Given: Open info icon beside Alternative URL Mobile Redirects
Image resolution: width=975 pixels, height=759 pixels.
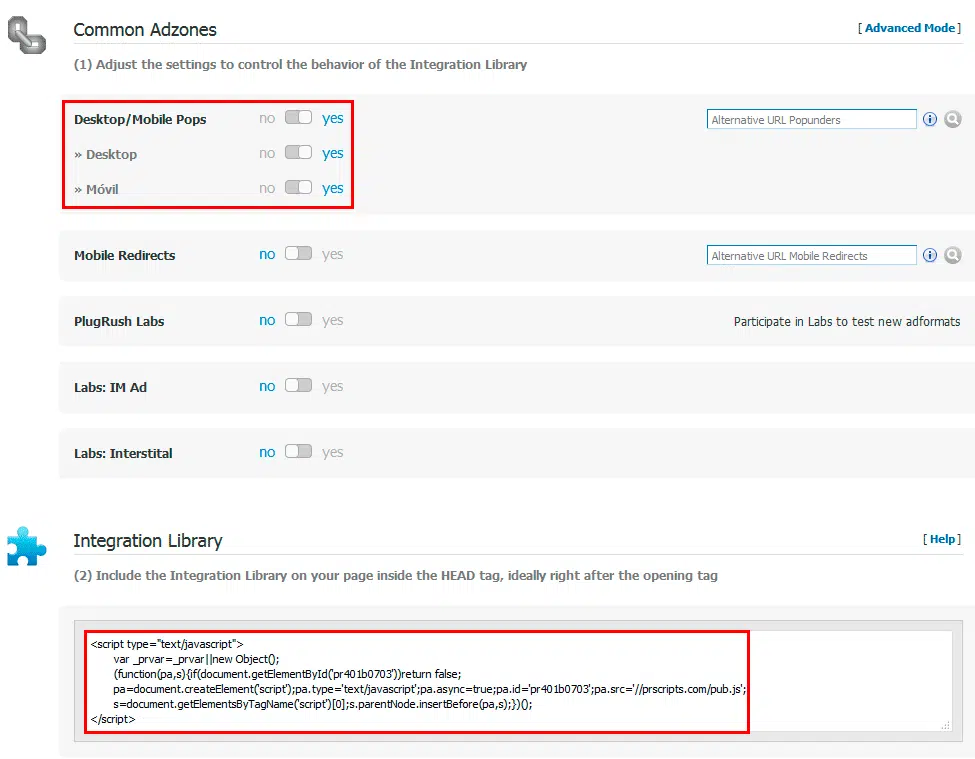Looking at the screenshot, I should point(930,255).
